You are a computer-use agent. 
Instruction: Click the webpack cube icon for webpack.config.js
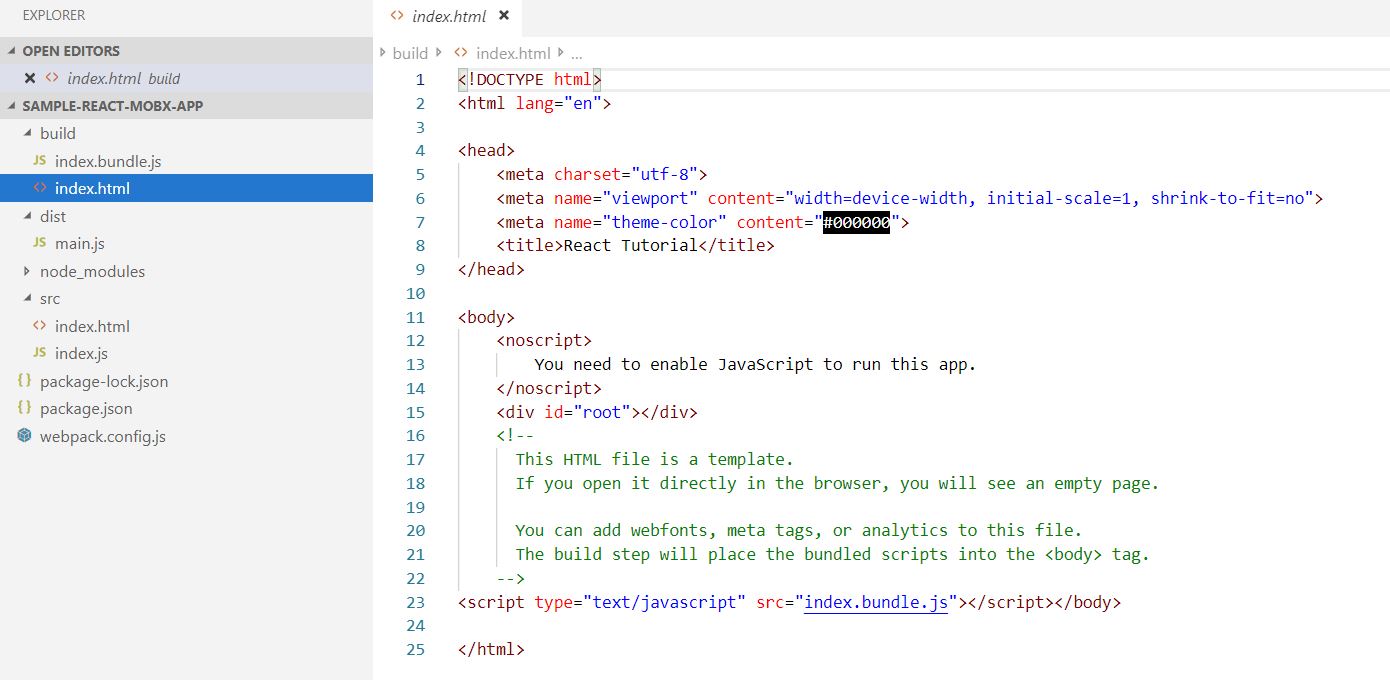pyautogui.click(x=24, y=436)
